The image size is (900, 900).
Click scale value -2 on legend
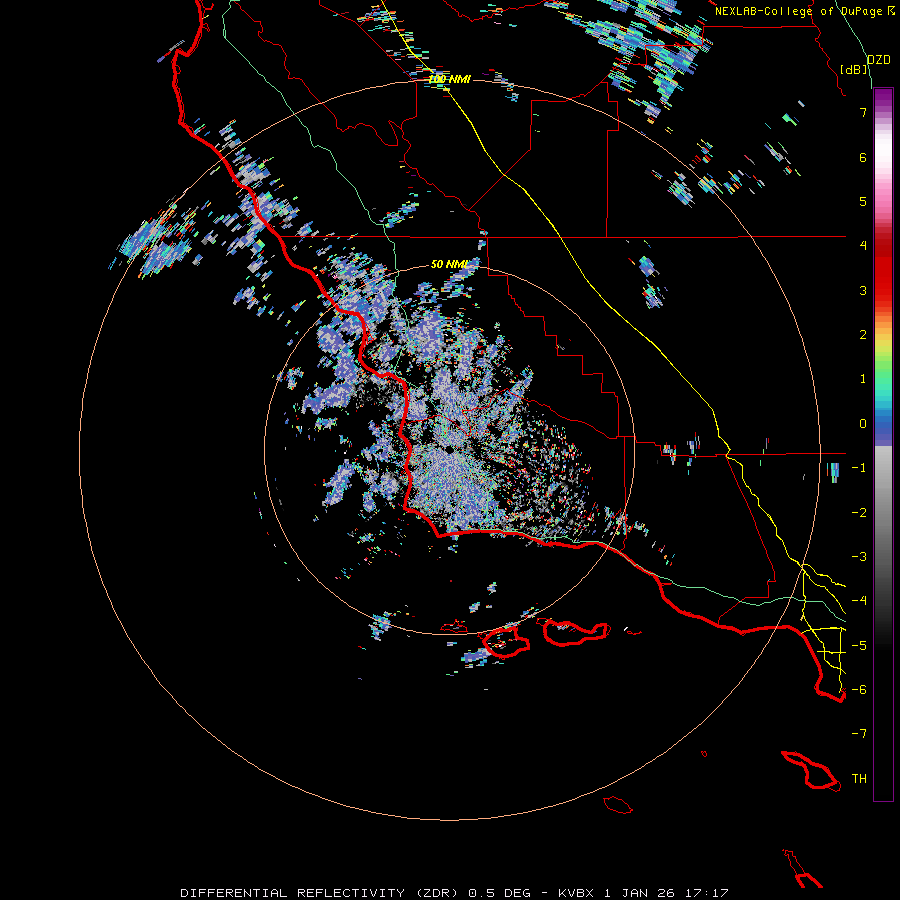point(859,513)
